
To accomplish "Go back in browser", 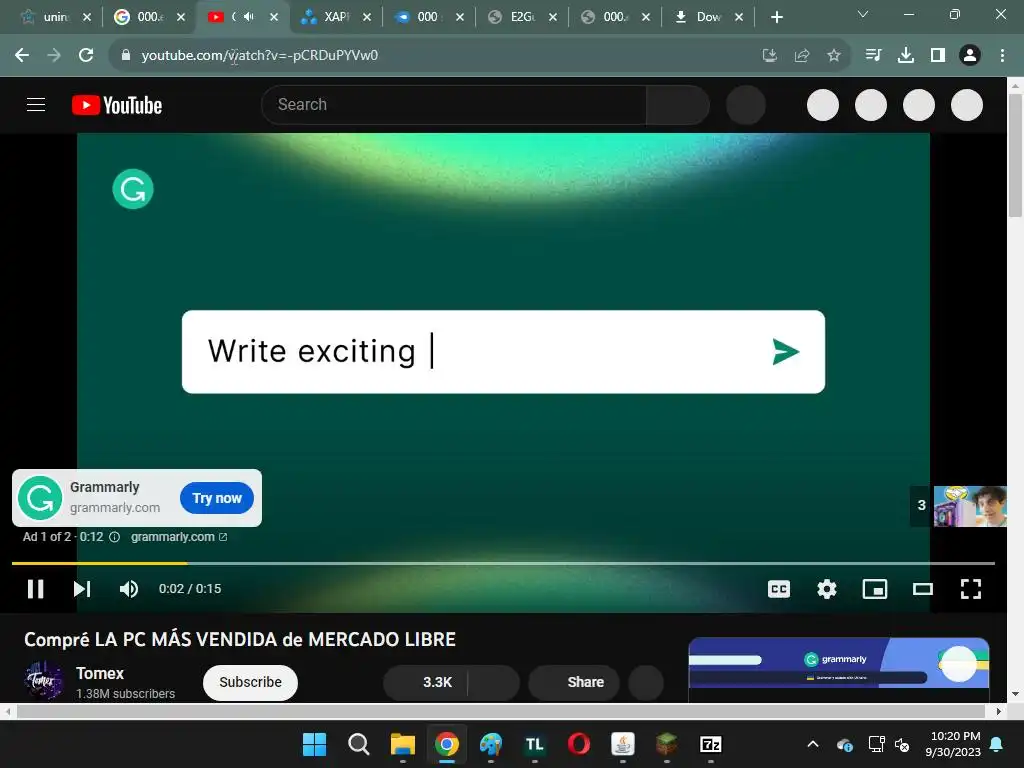I will (x=22, y=56).
